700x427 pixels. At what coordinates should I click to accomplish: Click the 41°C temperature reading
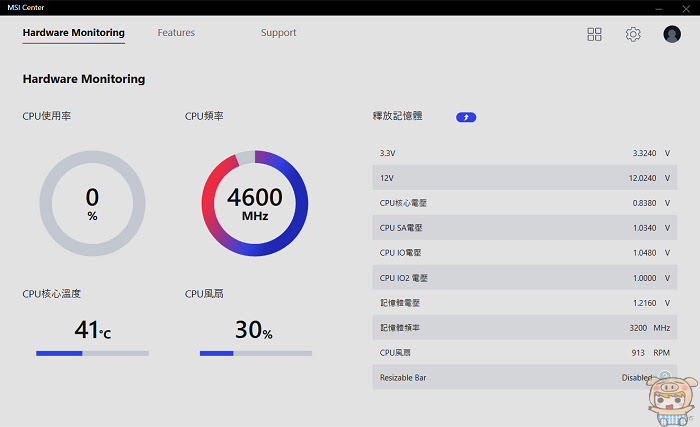coord(92,330)
